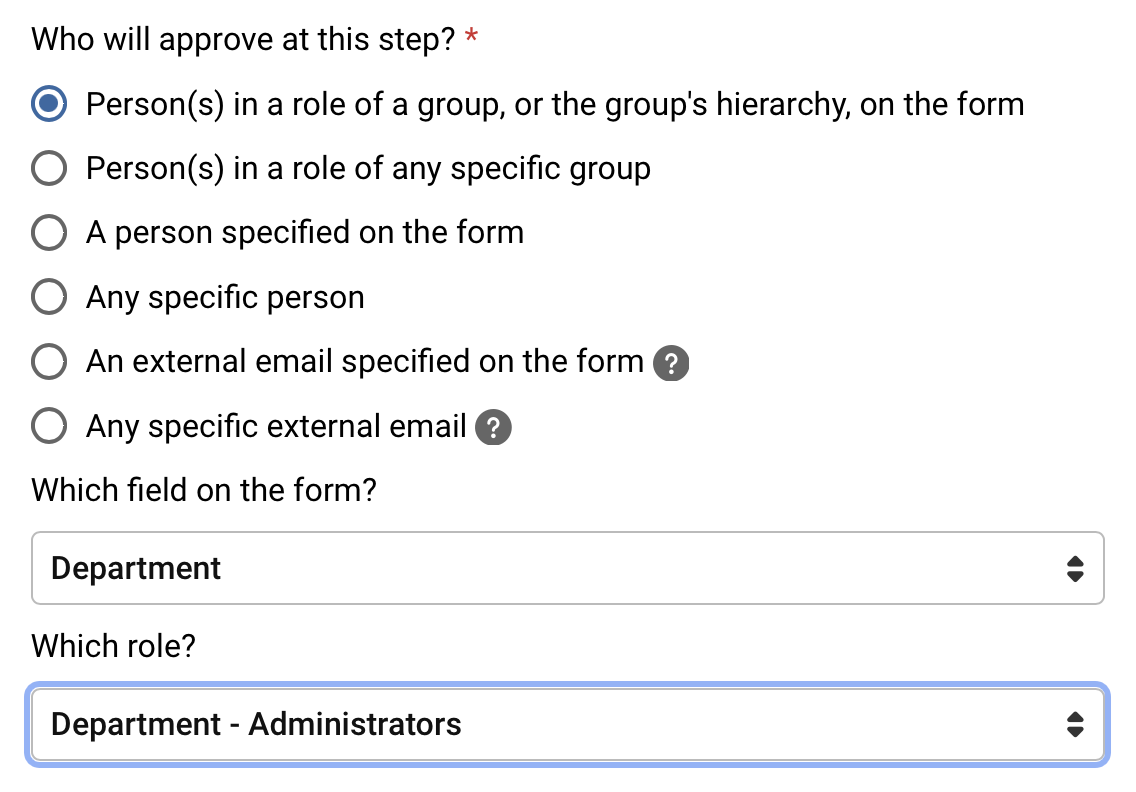Click the 'Any specific external email' label text

click(276, 427)
